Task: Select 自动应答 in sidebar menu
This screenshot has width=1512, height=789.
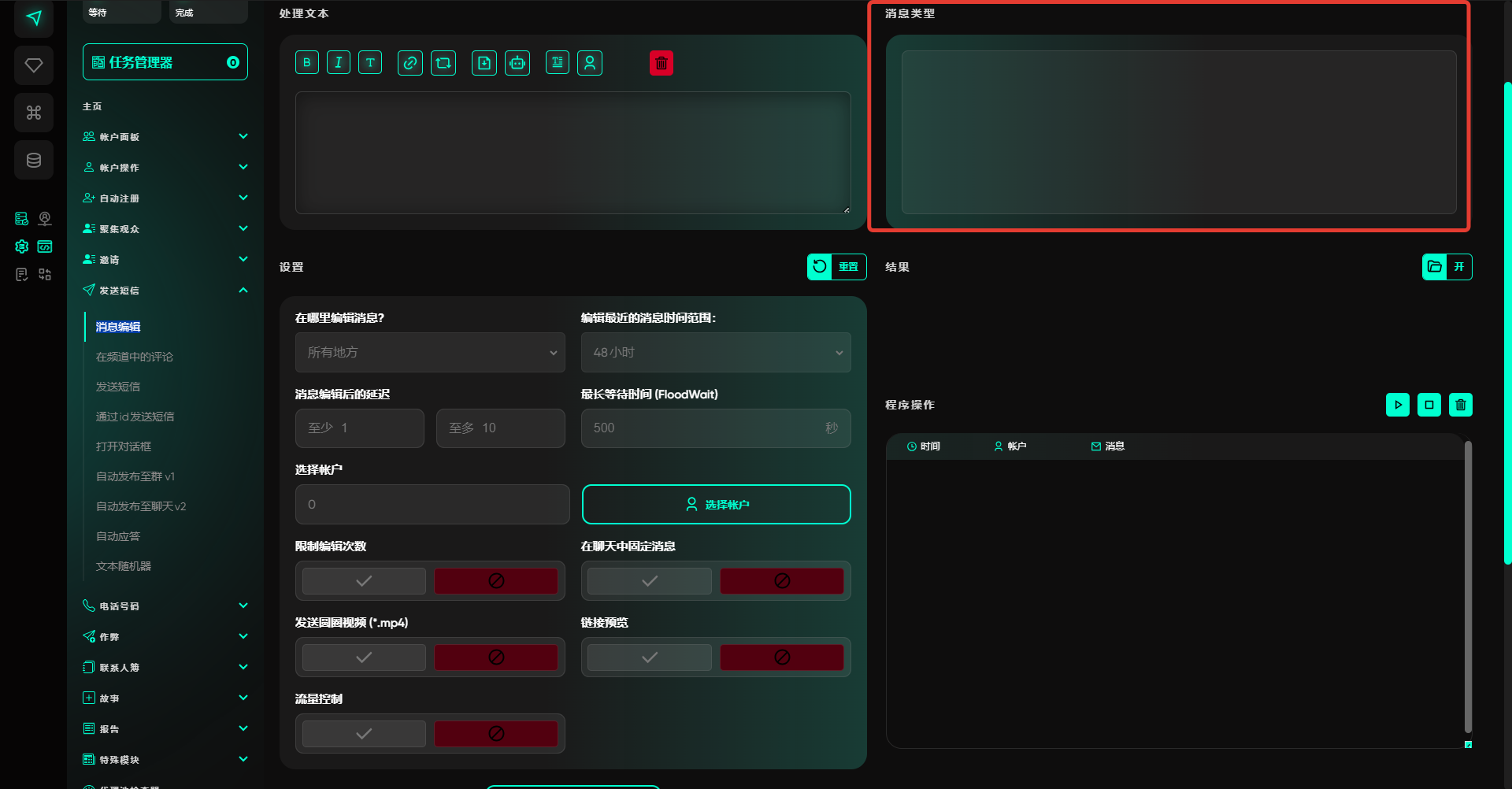Action: tap(118, 536)
